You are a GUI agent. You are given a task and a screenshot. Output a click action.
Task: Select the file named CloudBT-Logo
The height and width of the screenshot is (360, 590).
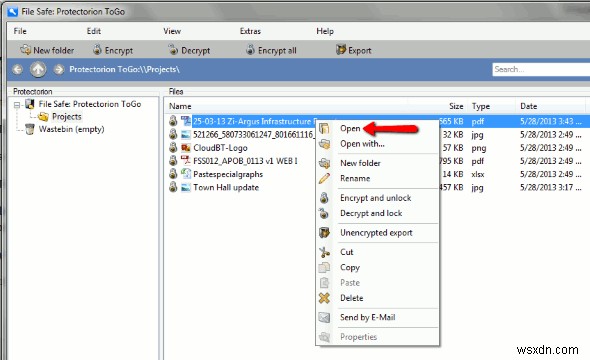(x=220, y=147)
